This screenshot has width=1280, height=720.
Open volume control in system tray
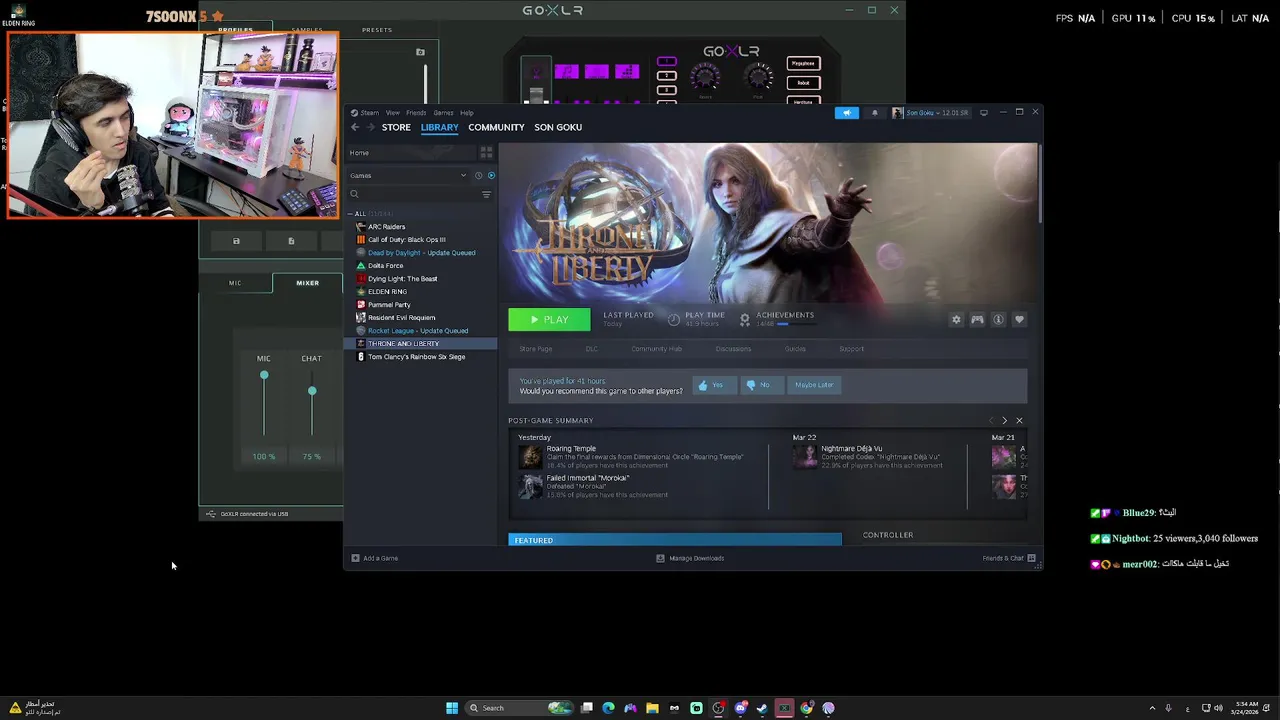(x=1218, y=708)
